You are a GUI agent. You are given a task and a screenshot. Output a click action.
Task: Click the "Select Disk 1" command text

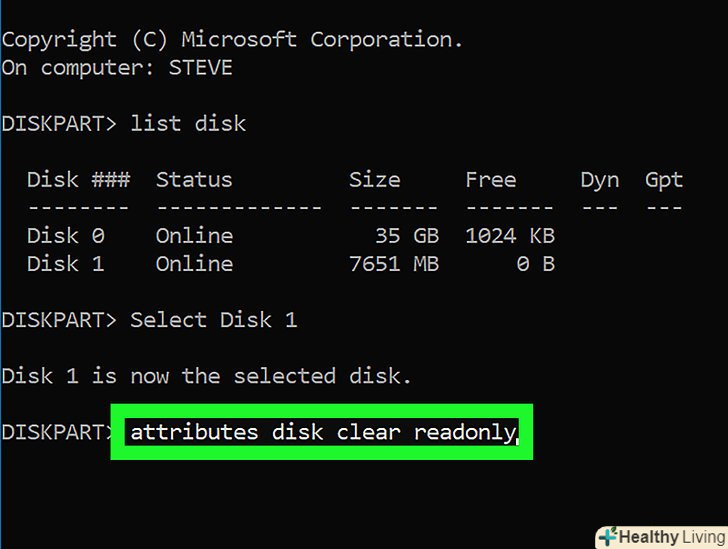213,320
